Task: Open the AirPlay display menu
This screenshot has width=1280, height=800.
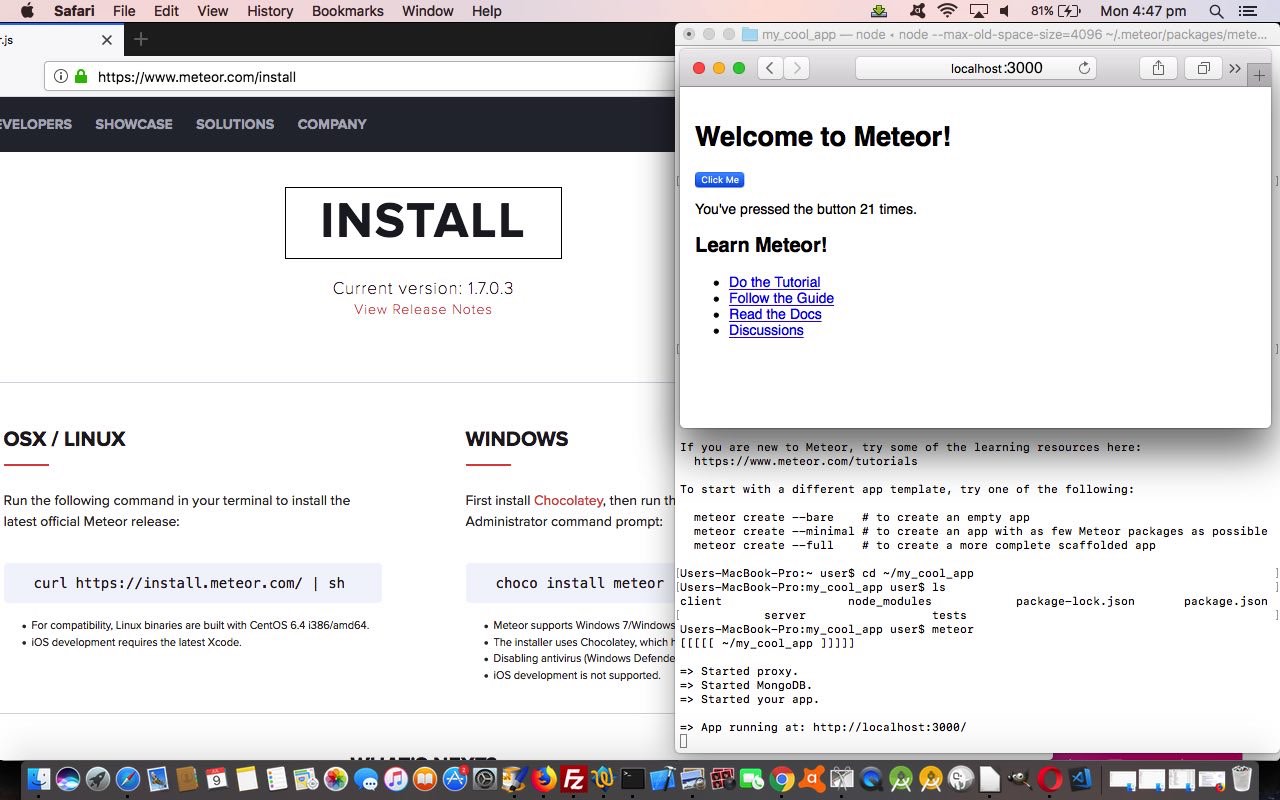Action: (x=978, y=11)
